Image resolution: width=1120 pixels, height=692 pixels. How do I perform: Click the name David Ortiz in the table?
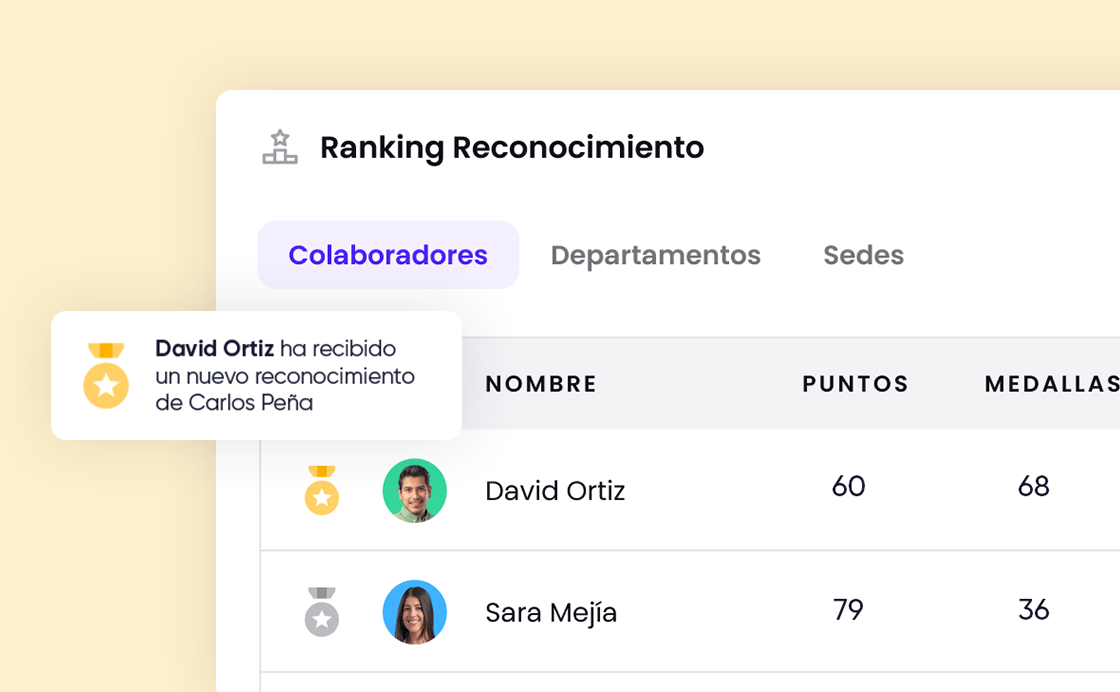[x=555, y=490]
